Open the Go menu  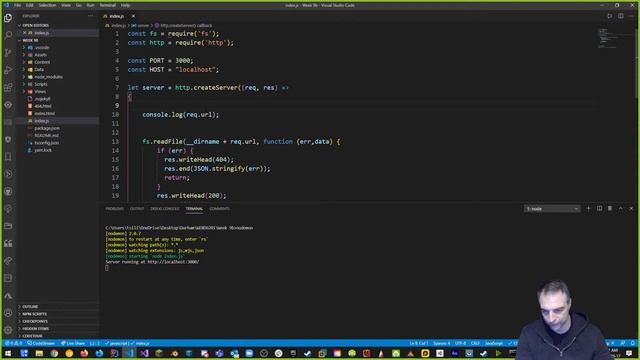(78, 5)
